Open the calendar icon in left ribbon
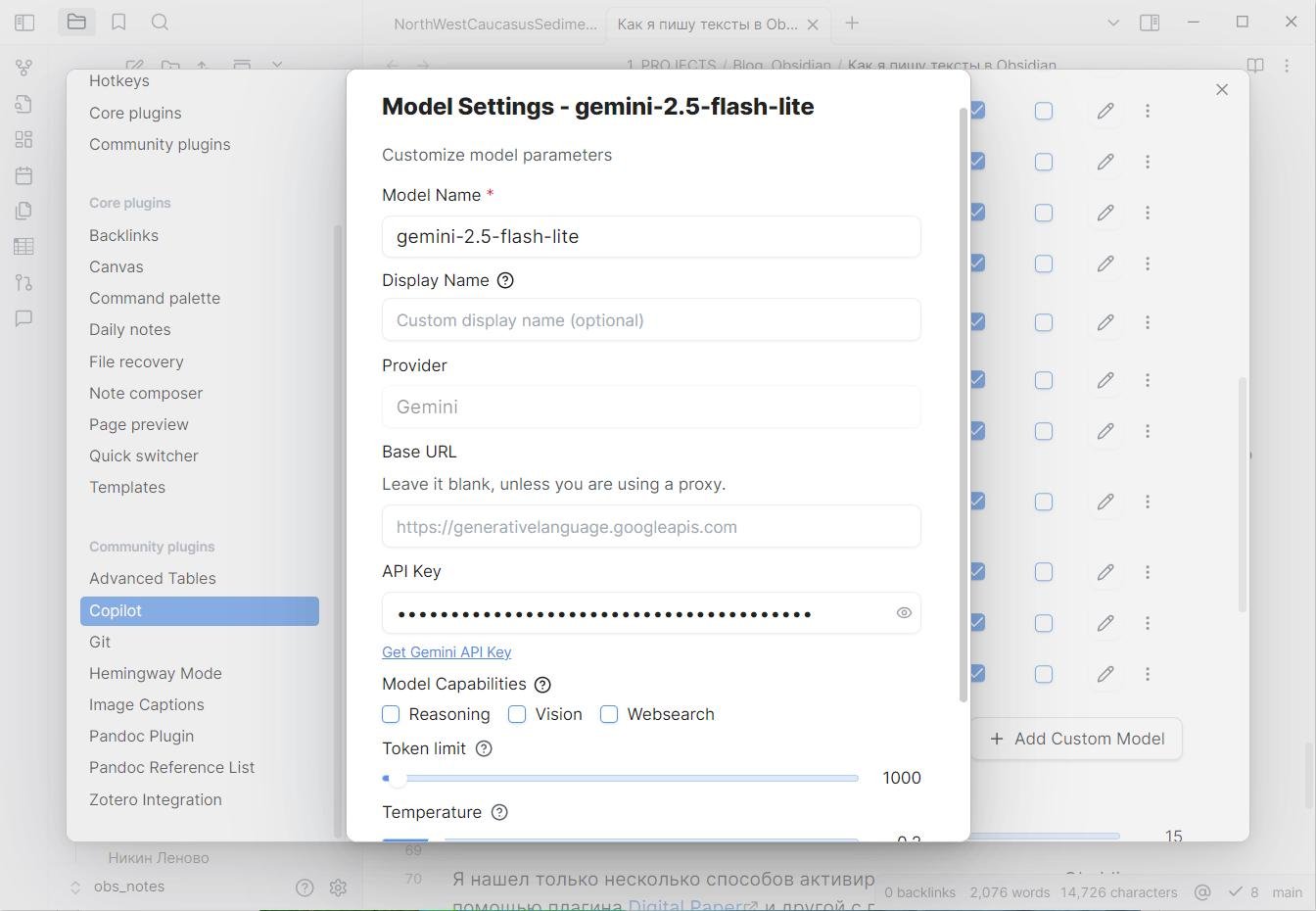The image size is (1316, 911). click(23, 174)
